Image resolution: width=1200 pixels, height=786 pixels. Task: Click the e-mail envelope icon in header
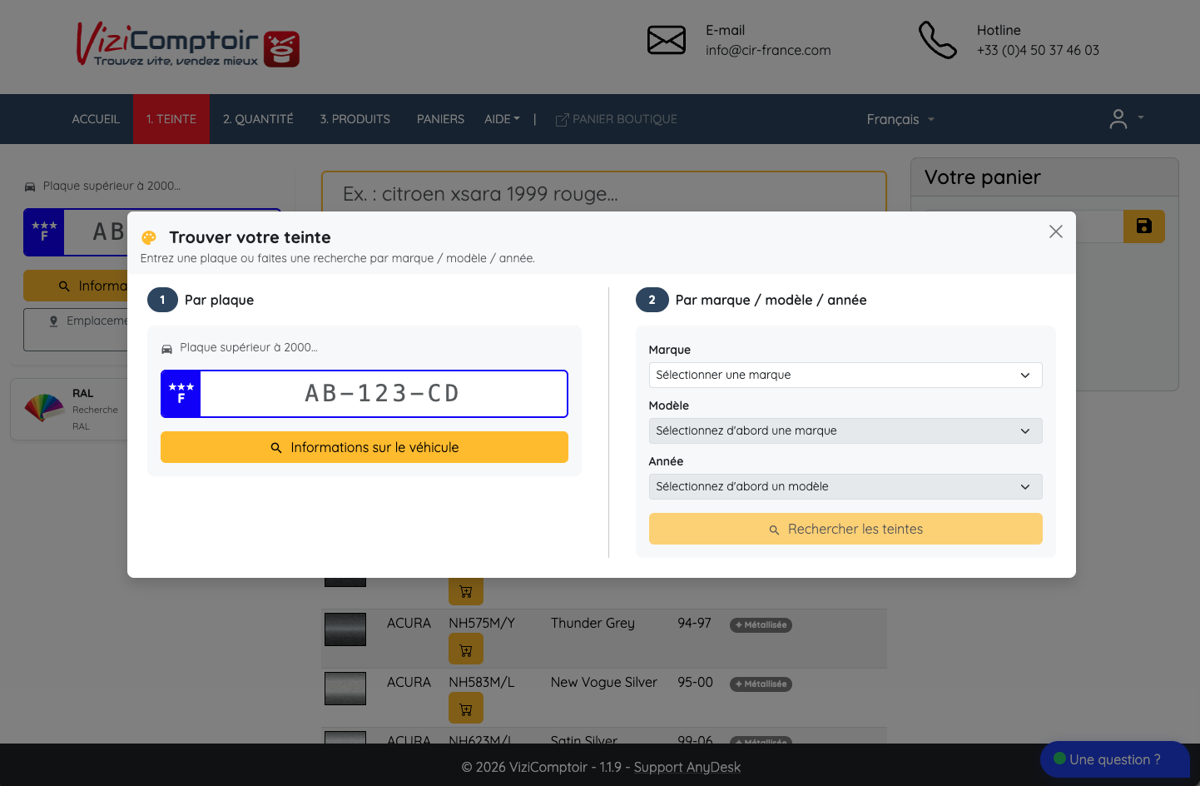[666, 40]
